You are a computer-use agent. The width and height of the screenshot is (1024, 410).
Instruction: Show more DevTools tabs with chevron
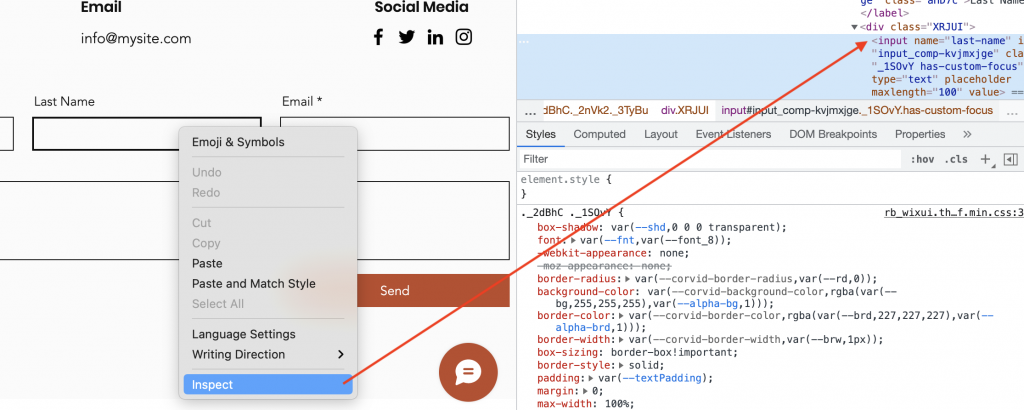(967, 134)
